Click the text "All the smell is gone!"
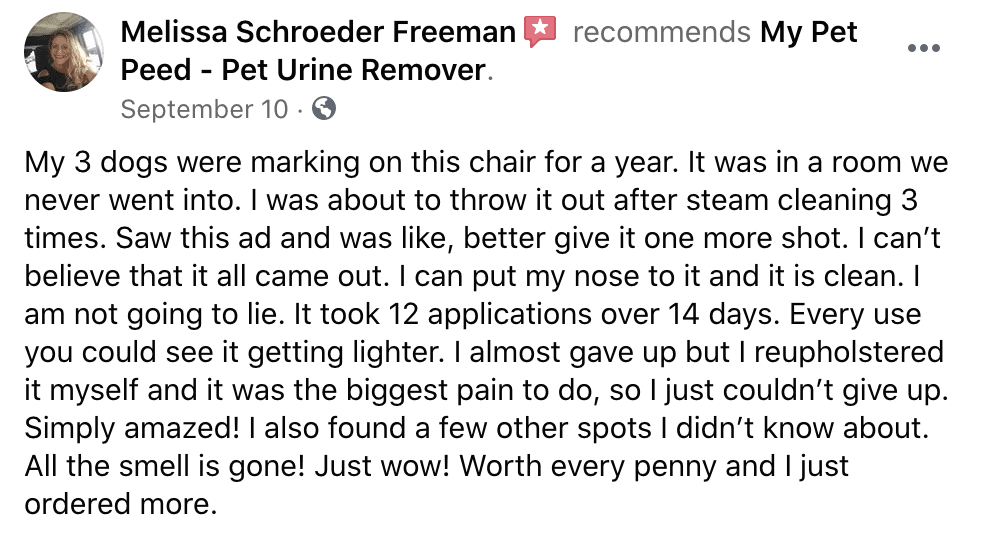Viewport: 988px width, 542px height. (x=164, y=466)
